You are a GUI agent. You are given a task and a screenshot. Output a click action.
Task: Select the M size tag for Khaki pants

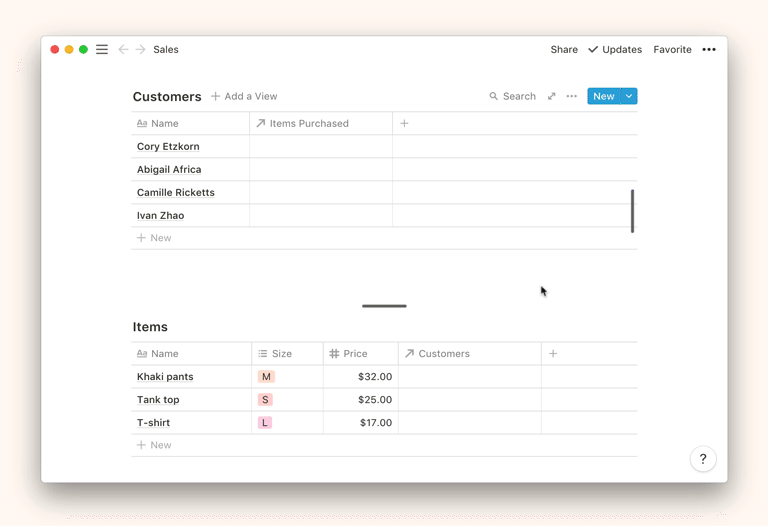tap(266, 377)
